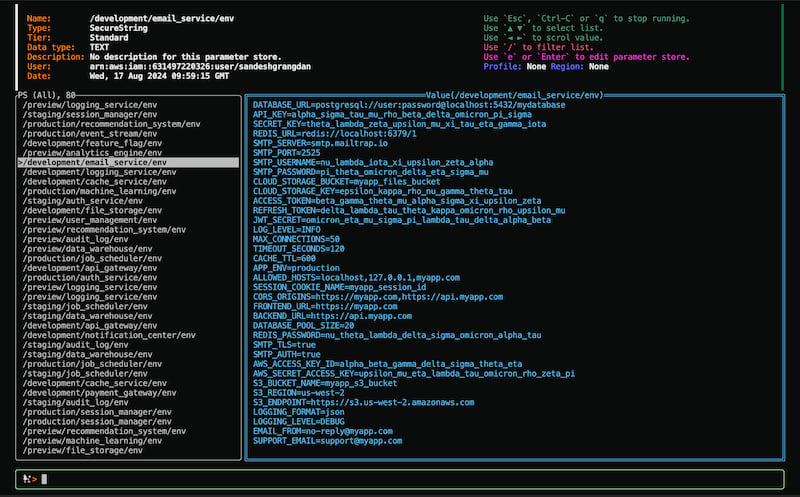Click the small icon before the orange prompt arrow
The image size is (800, 497).
point(26,479)
